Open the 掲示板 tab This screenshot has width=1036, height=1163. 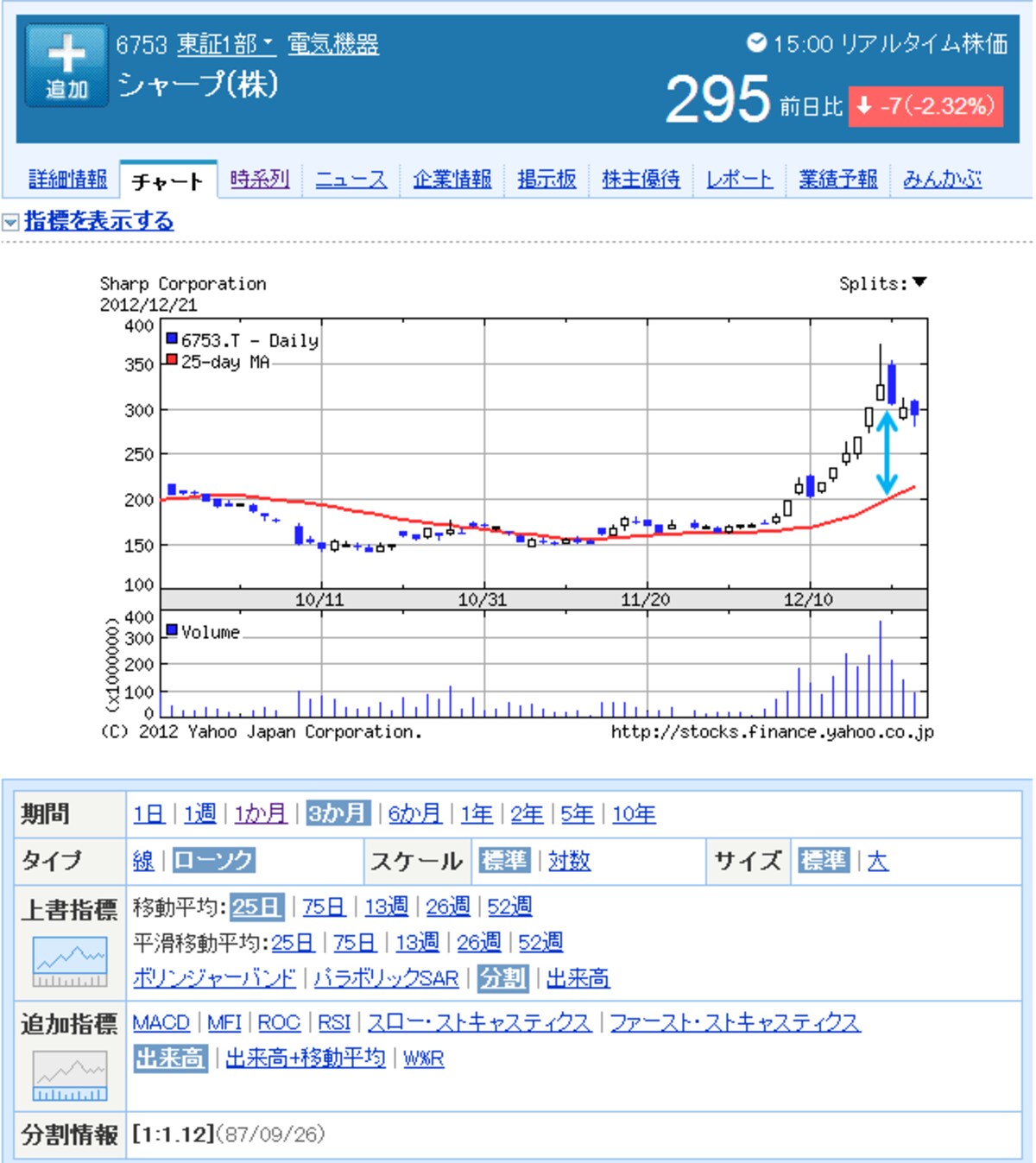546,180
